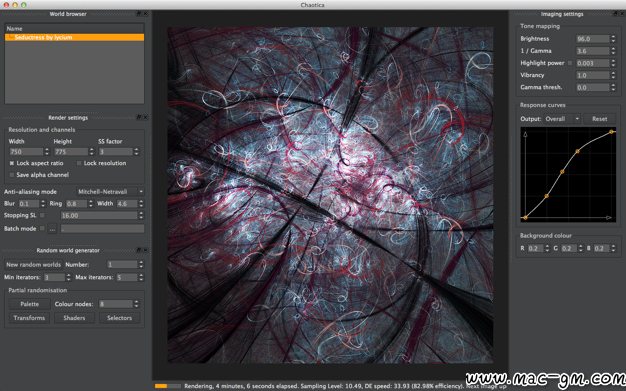Generate New random worlds
Screen dimensions: 626x391
34,264
